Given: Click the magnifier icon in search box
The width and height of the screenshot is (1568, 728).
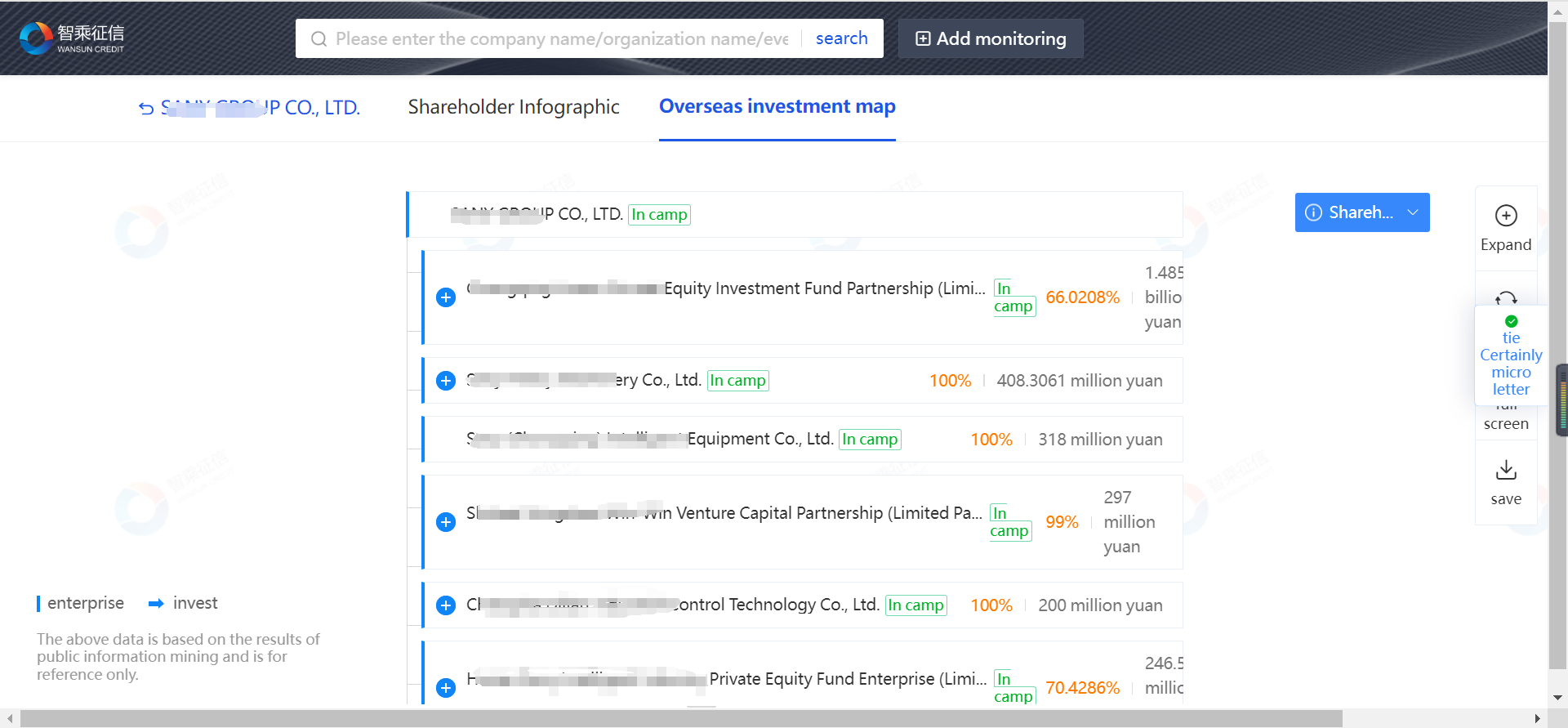Looking at the screenshot, I should [319, 39].
